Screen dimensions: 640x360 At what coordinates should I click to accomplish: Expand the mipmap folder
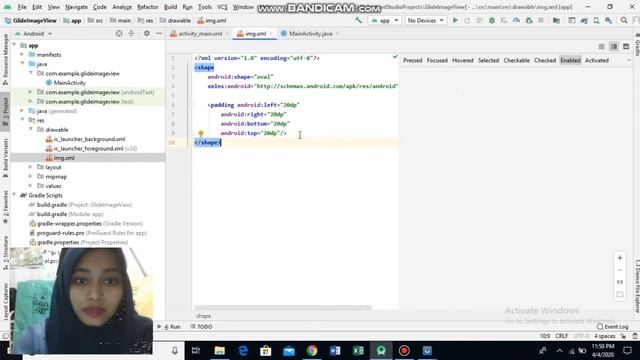(x=31, y=177)
